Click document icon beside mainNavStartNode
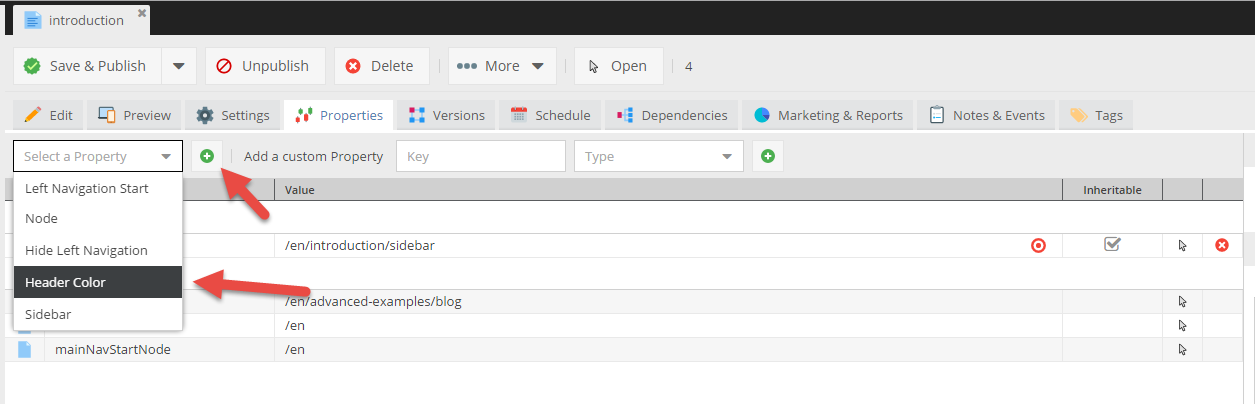1255x404 pixels. coord(25,350)
